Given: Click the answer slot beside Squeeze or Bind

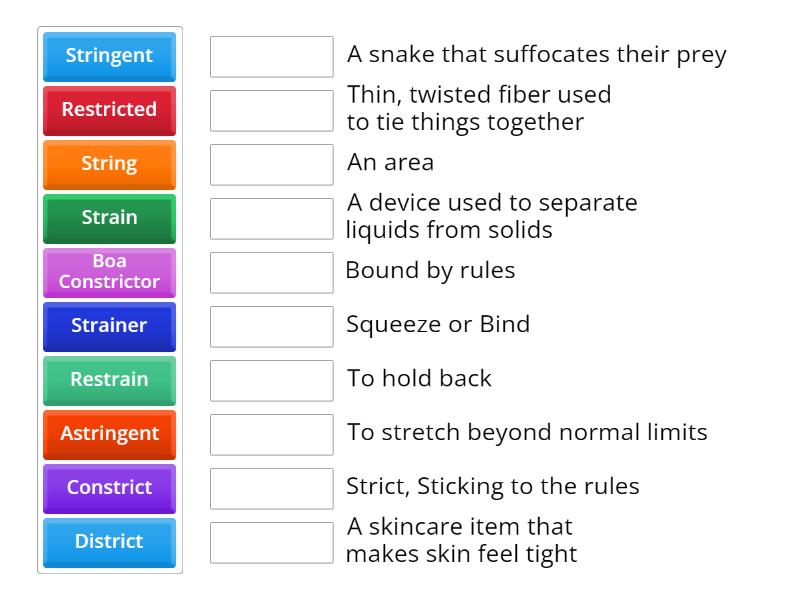Looking at the screenshot, I should [271, 326].
